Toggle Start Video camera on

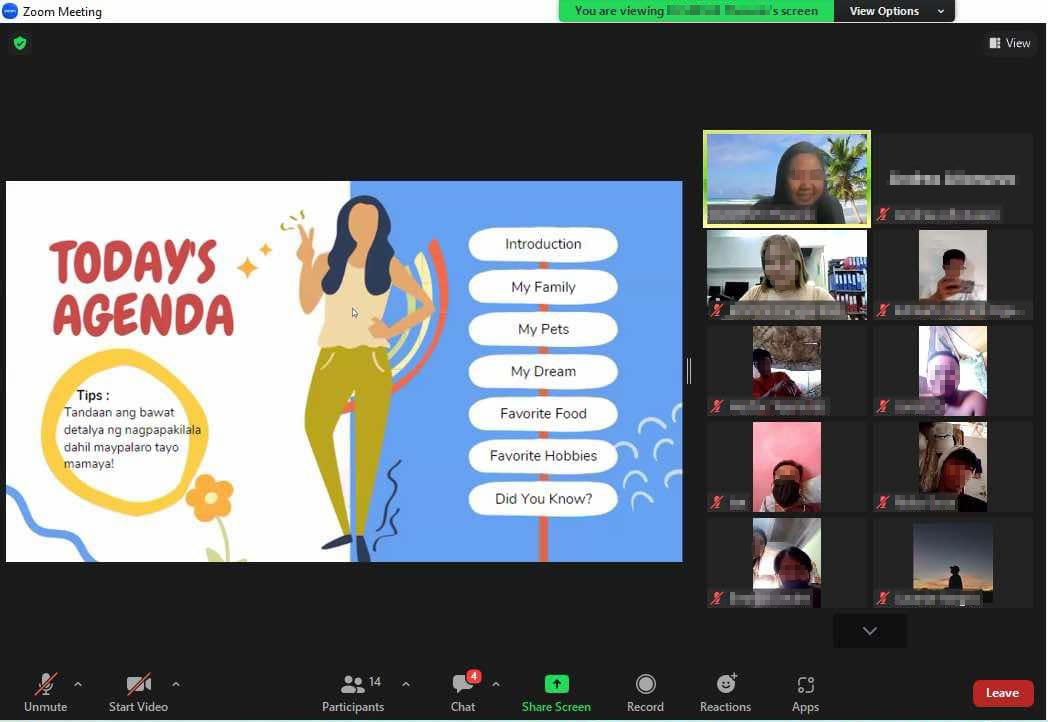(138, 685)
